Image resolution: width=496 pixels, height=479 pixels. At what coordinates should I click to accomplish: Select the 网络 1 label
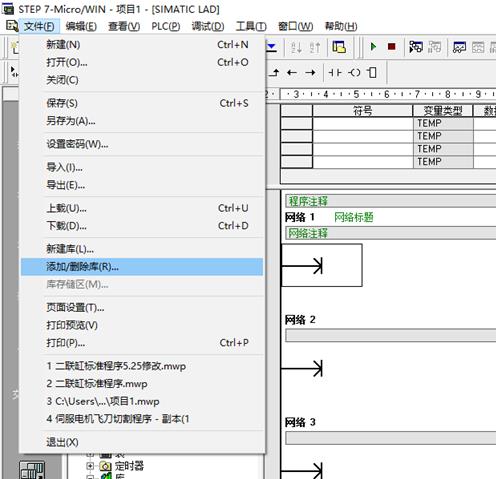(x=300, y=217)
